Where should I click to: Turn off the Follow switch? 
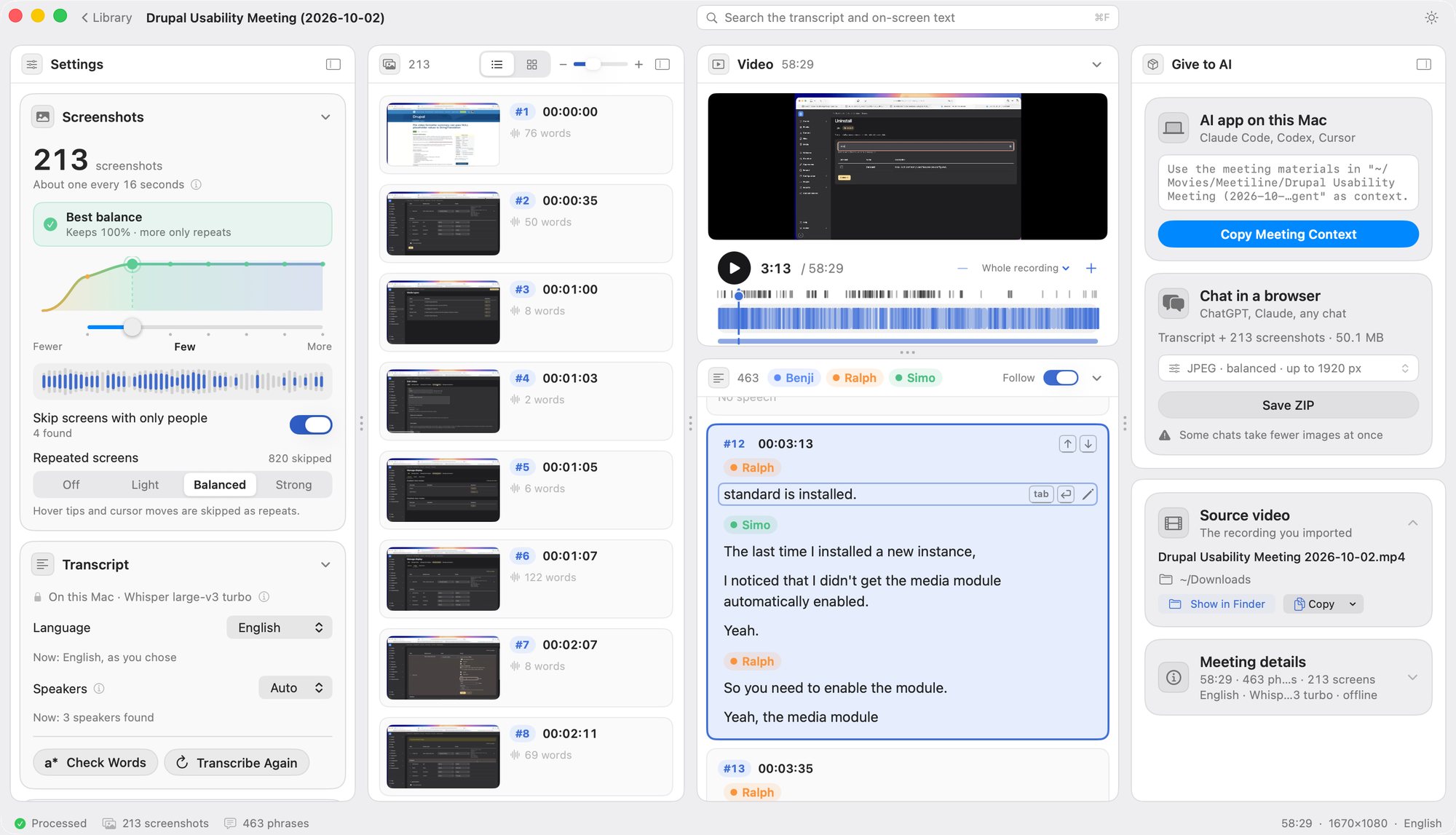(x=1061, y=377)
